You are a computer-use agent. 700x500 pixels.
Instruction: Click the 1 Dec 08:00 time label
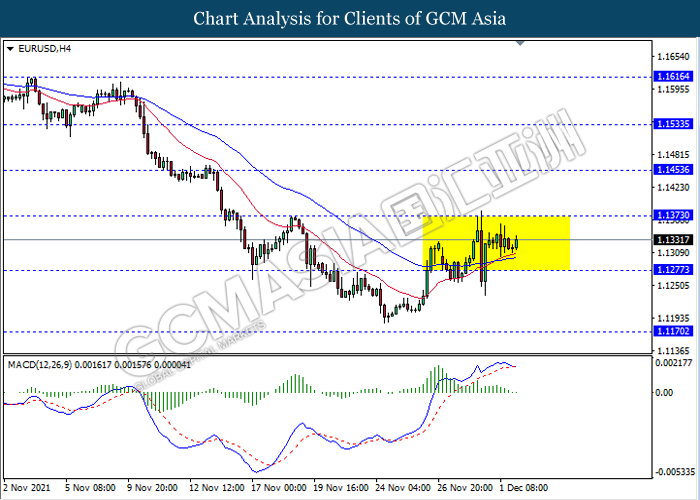pyautogui.click(x=524, y=488)
